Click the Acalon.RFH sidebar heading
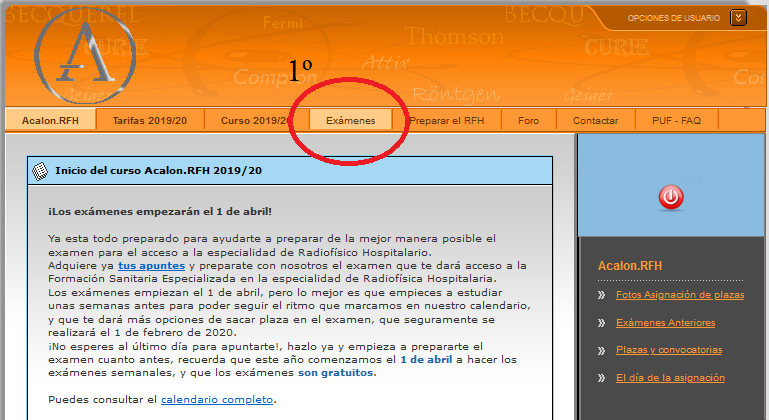This screenshot has width=769, height=420. [630, 266]
